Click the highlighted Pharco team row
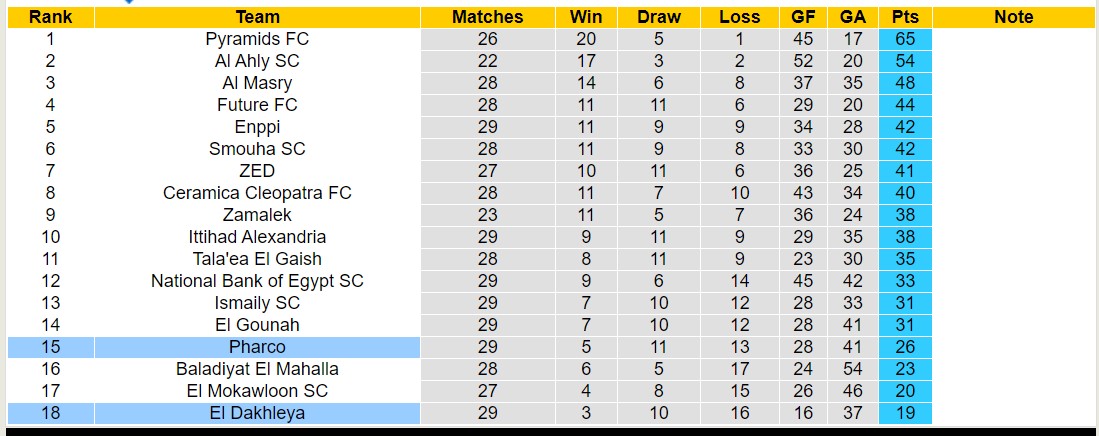Viewport: 1099px width, 436px height. coord(257,347)
